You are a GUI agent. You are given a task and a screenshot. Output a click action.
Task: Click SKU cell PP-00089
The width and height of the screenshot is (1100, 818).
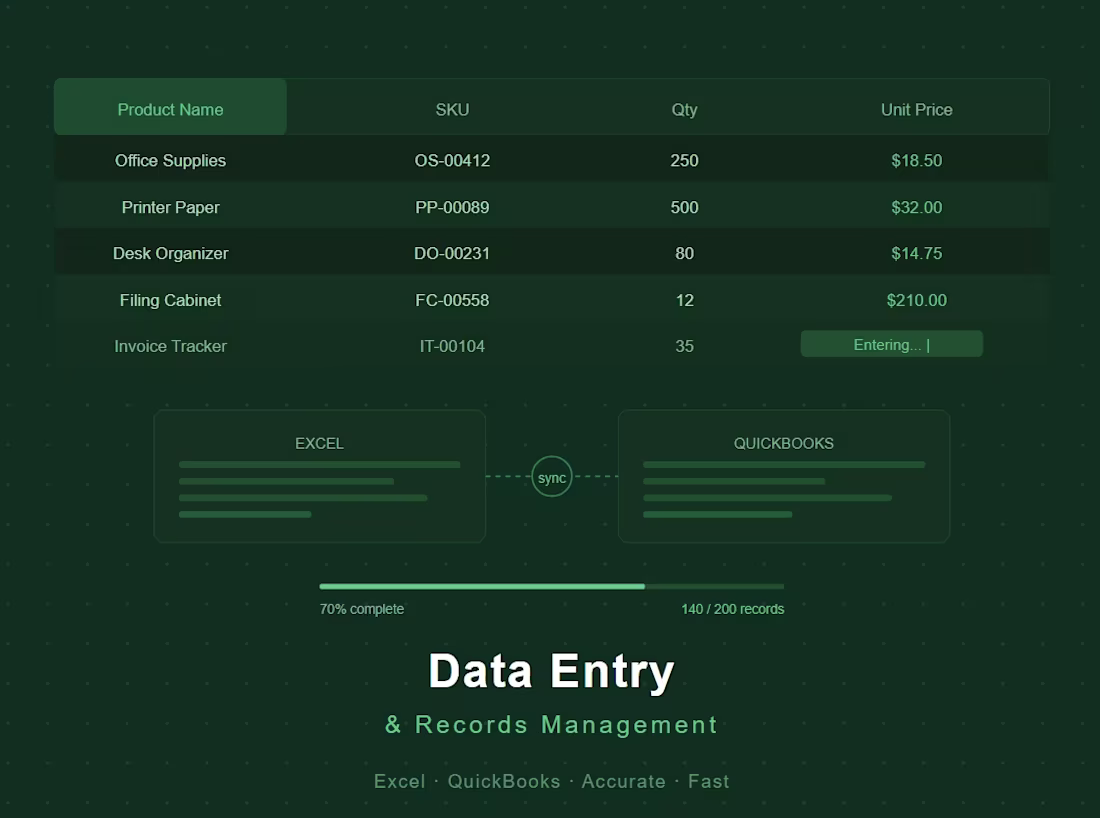pos(452,208)
